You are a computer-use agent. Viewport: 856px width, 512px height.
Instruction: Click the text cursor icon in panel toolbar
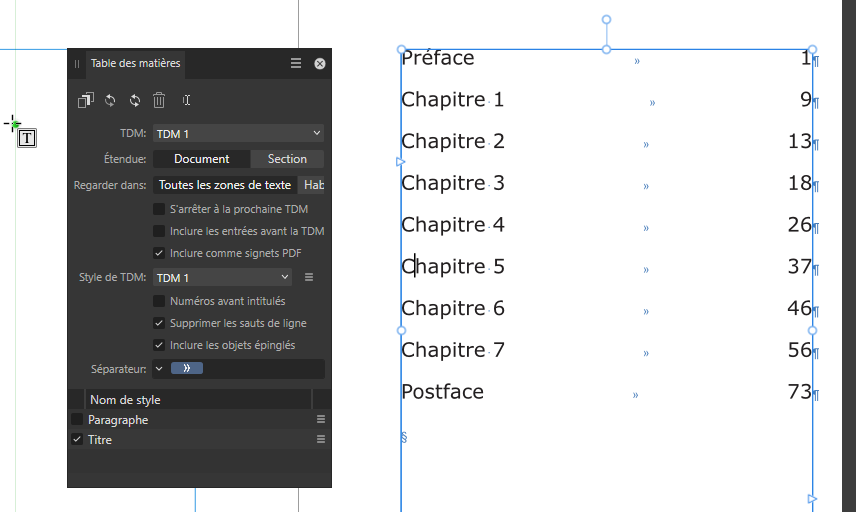click(187, 100)
